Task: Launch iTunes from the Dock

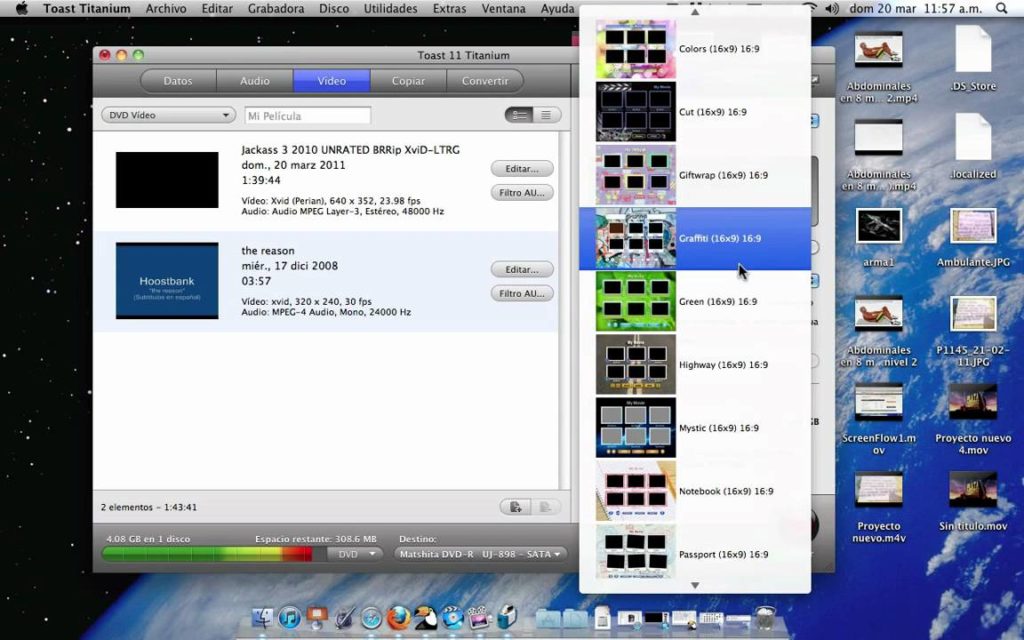Action: click(289, 618)
